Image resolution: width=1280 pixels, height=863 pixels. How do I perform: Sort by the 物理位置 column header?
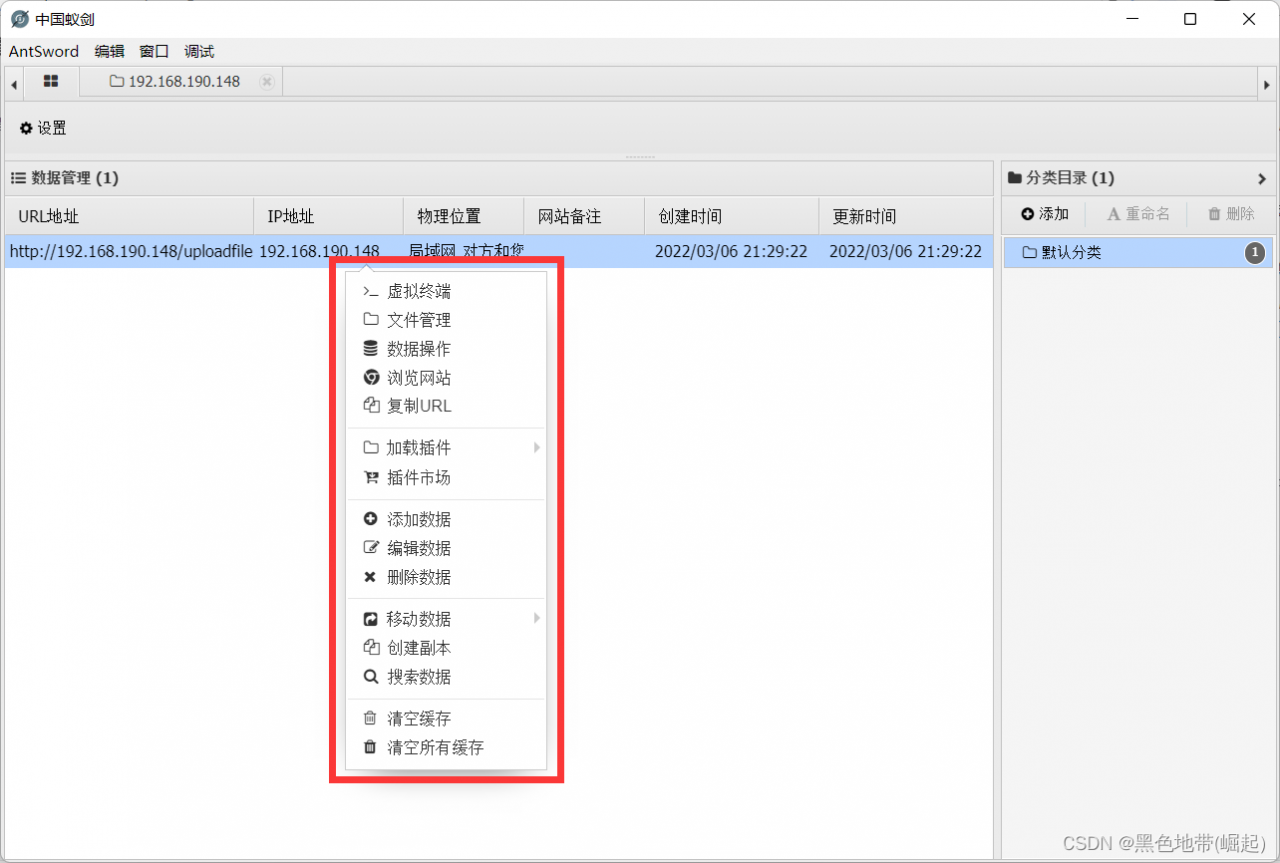point(464,216)
